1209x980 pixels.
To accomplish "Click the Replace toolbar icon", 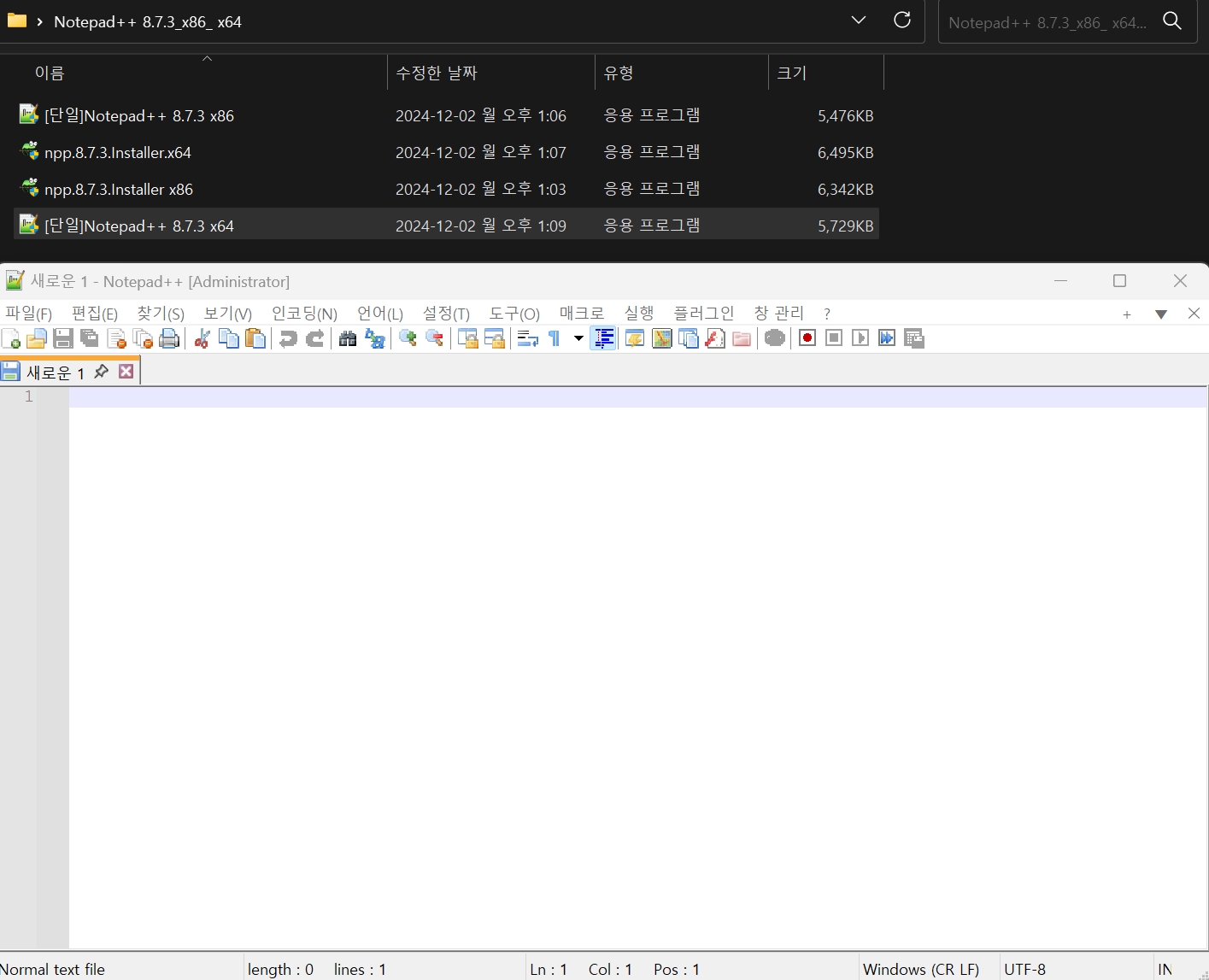I will 374,338.
